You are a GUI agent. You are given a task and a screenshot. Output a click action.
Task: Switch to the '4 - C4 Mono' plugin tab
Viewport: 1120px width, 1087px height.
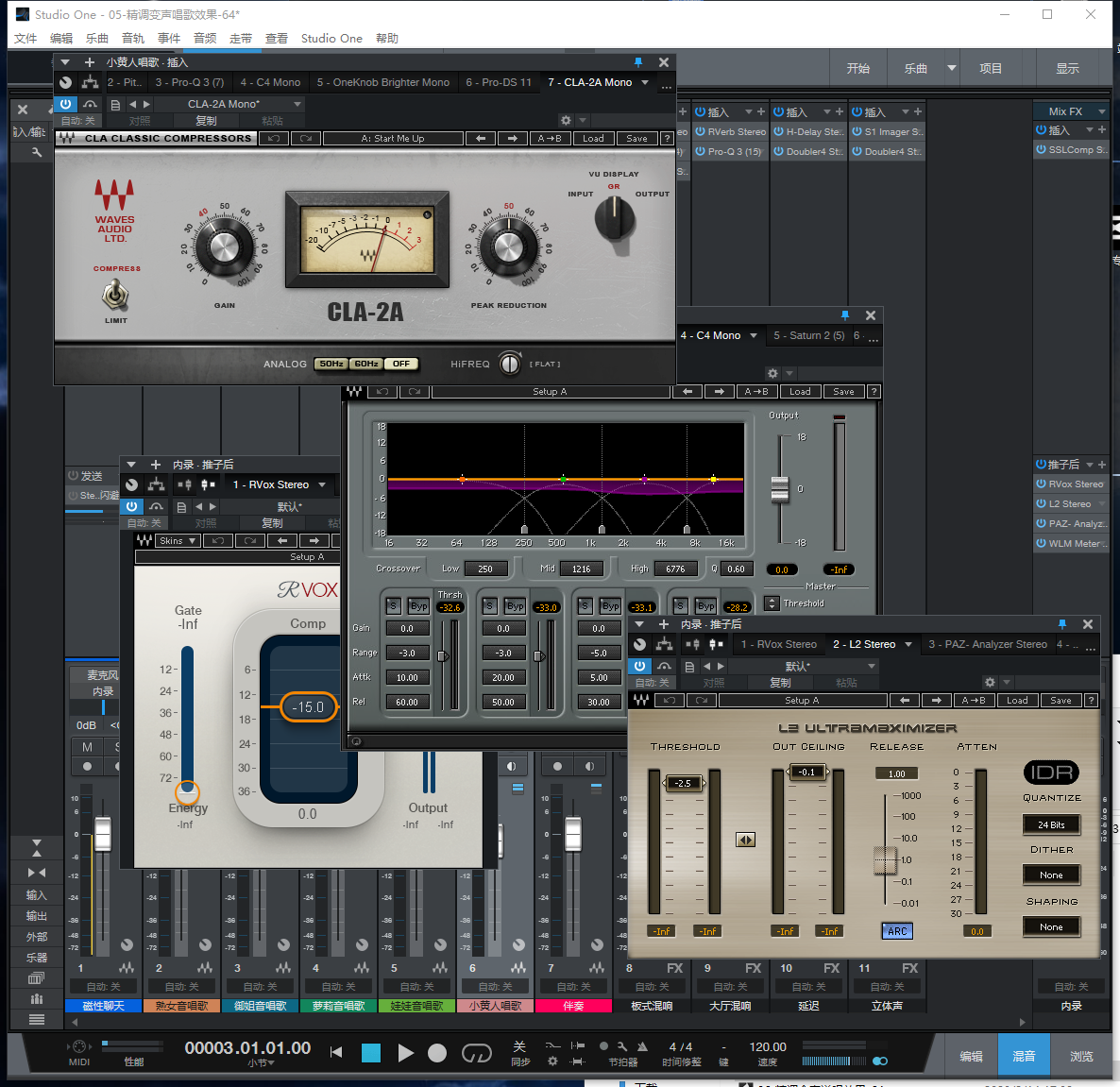[x=270, y=82]
